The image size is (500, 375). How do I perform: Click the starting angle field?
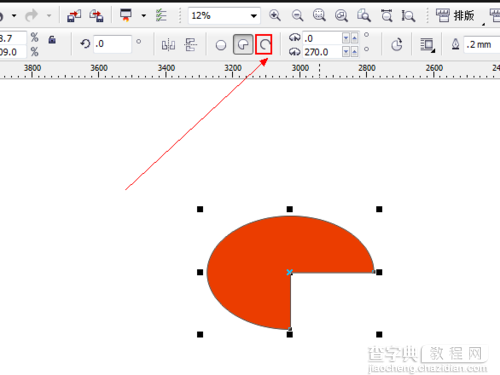tap(322, 38)
